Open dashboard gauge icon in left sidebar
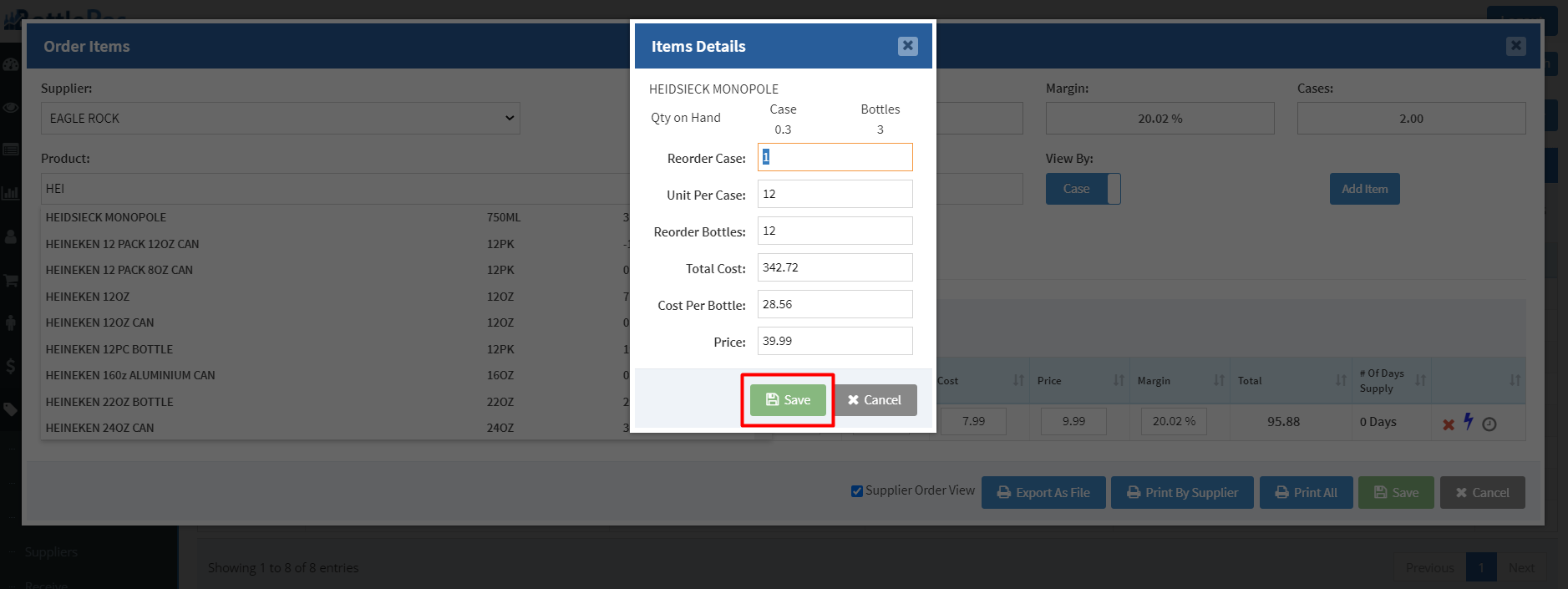This screenshot has height=589, width=1568. 10,64
